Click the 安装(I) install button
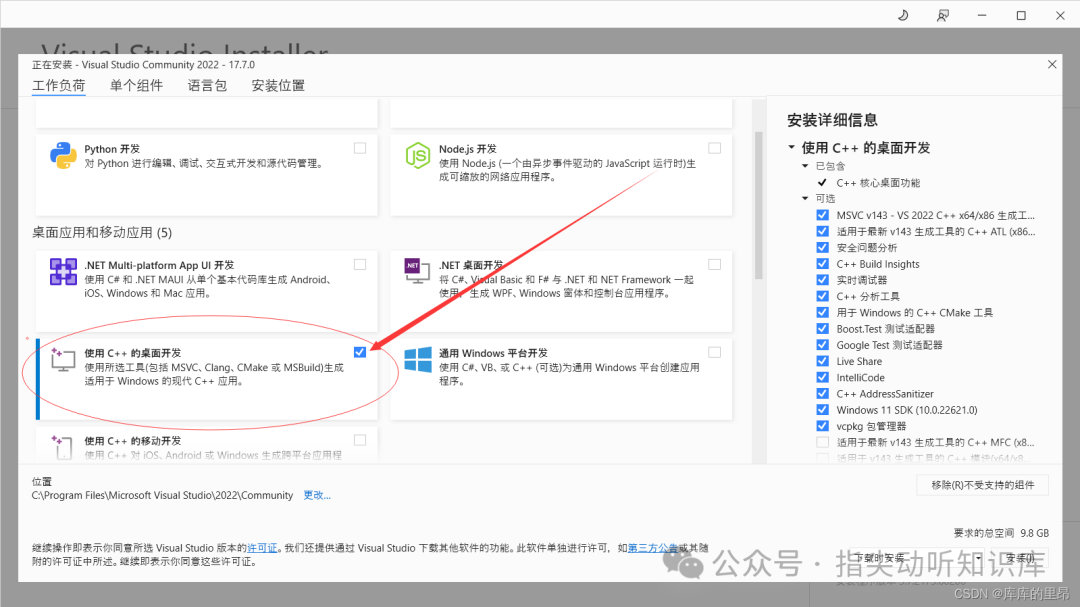Viewport: 1080px width, 607px height. click(x=1021, y=558)
